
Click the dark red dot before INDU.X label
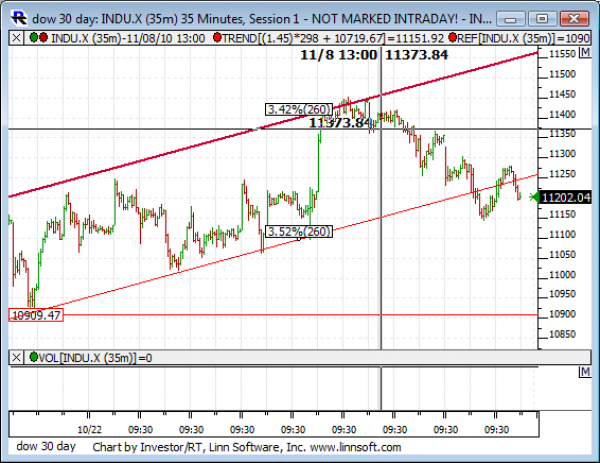pyautogui.click(x=43, y=37)
